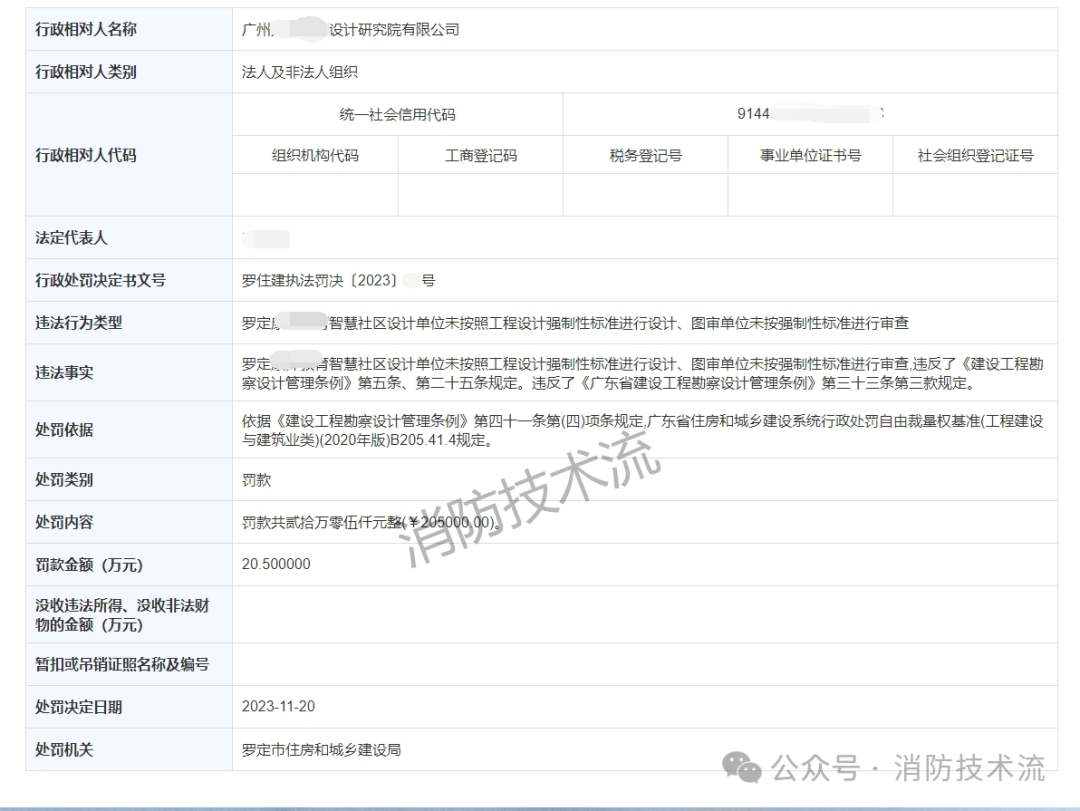
Task: Click the 法定代表人 label
Action: 72,238
